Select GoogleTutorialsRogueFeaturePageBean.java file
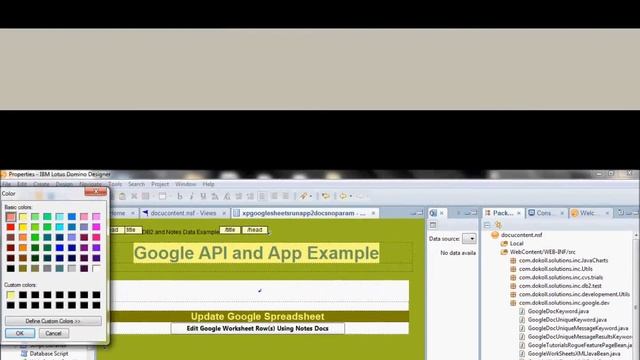 click(x=580, y=345)
